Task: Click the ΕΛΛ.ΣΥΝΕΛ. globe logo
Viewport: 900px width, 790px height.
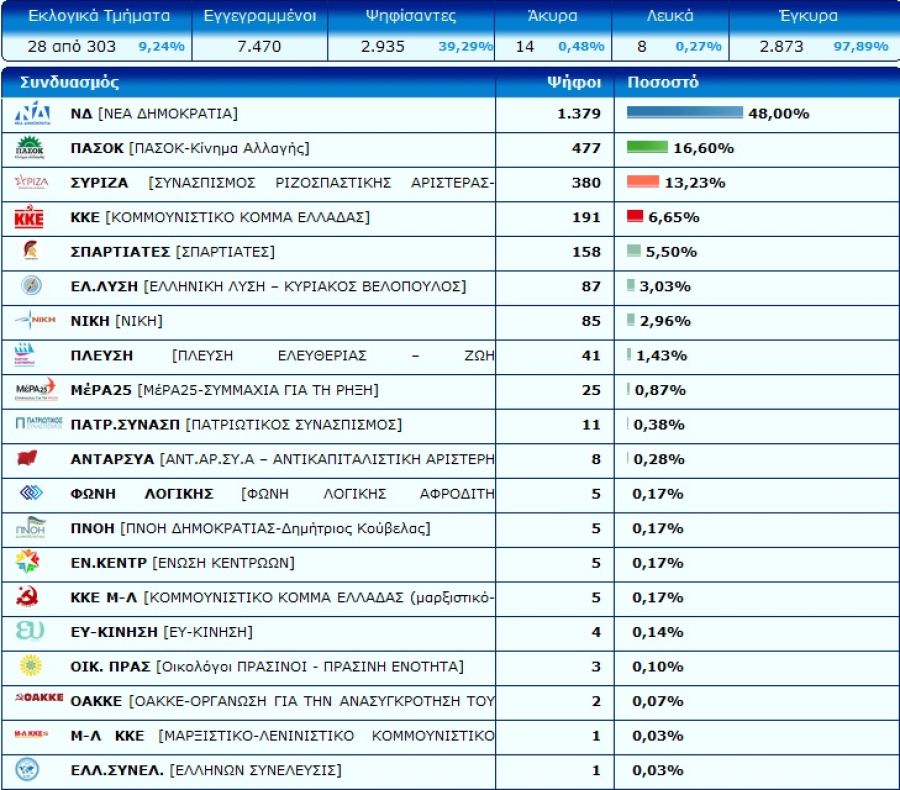Action: (27, 769)
